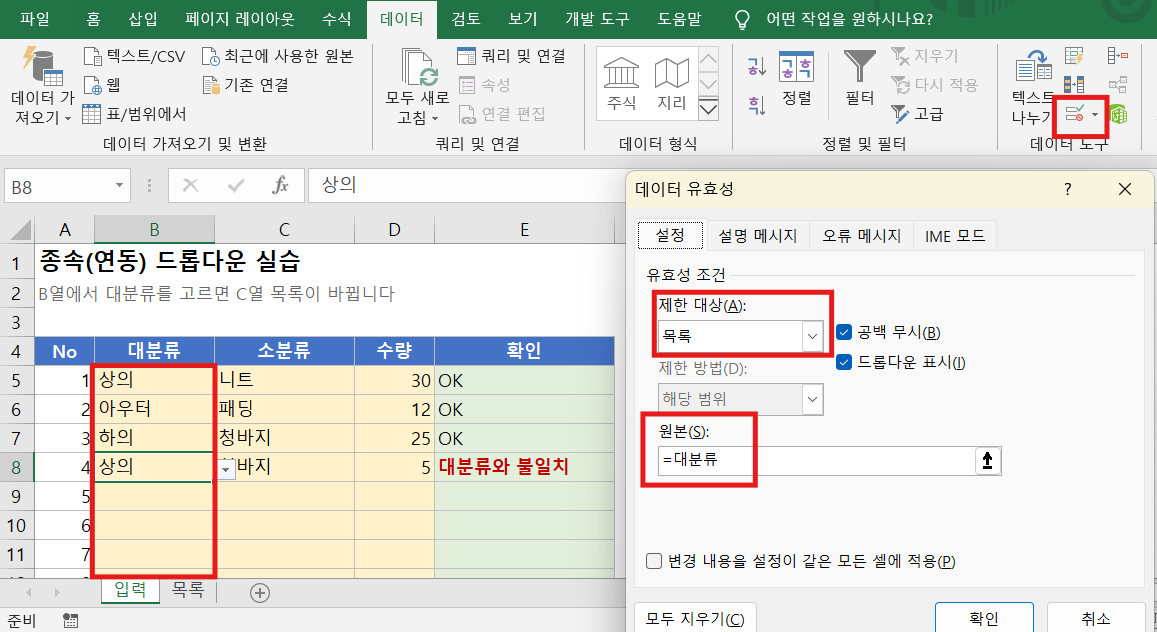Switch to the 개발 도구 ribbon tab
The height and width of the screenshot is (632, 1157).
[597, 19]
